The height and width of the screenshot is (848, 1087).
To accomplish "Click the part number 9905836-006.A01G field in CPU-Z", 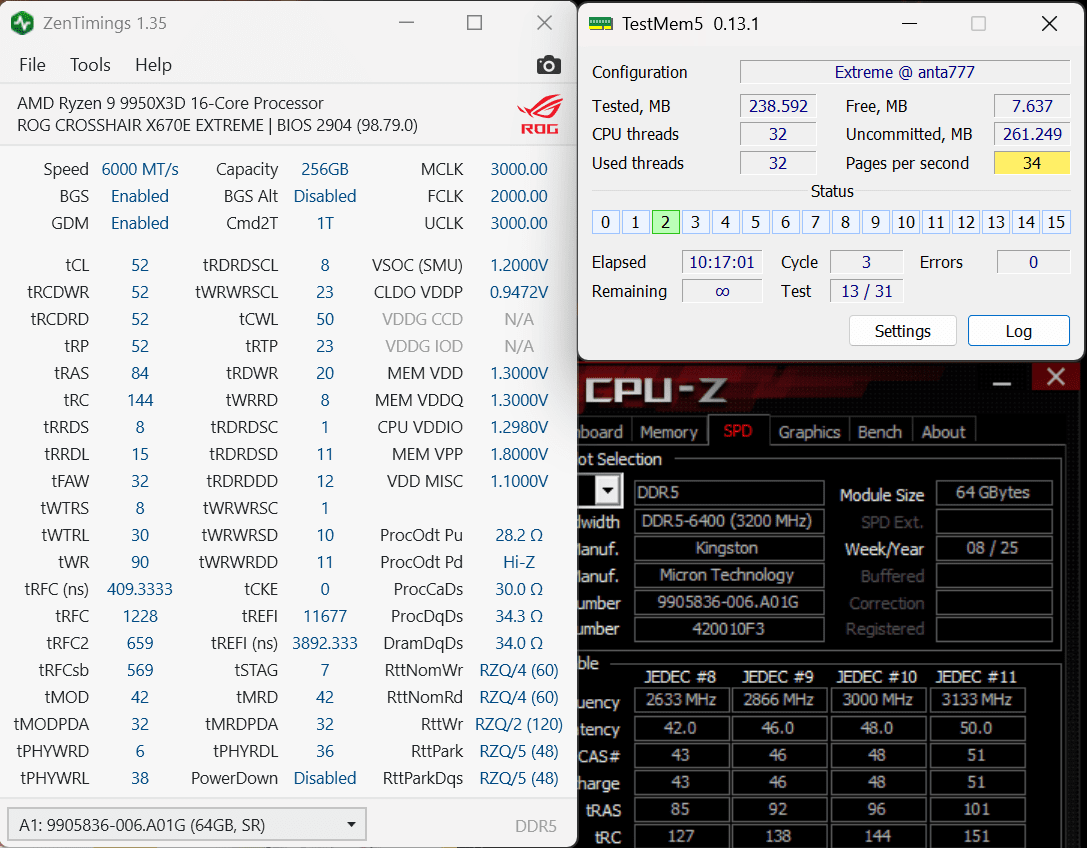I will (729, 602).
